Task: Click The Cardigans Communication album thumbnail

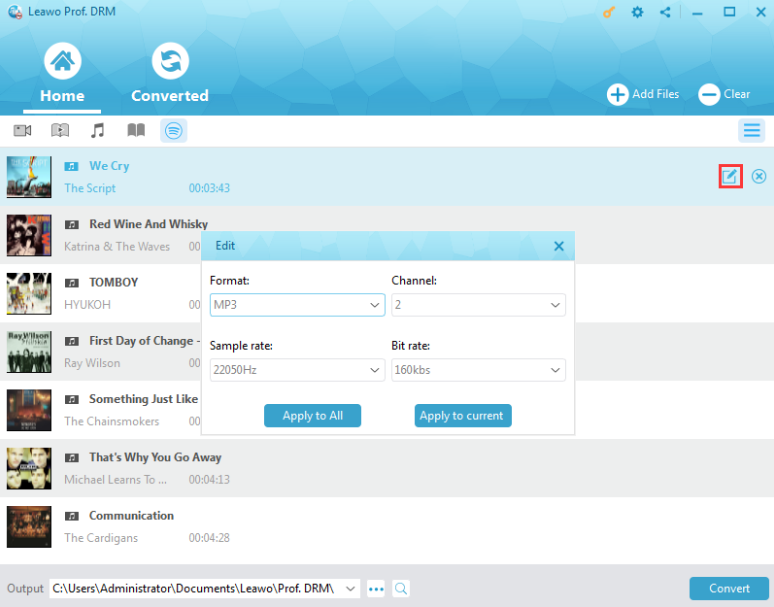Action: (x=29, y=526)
